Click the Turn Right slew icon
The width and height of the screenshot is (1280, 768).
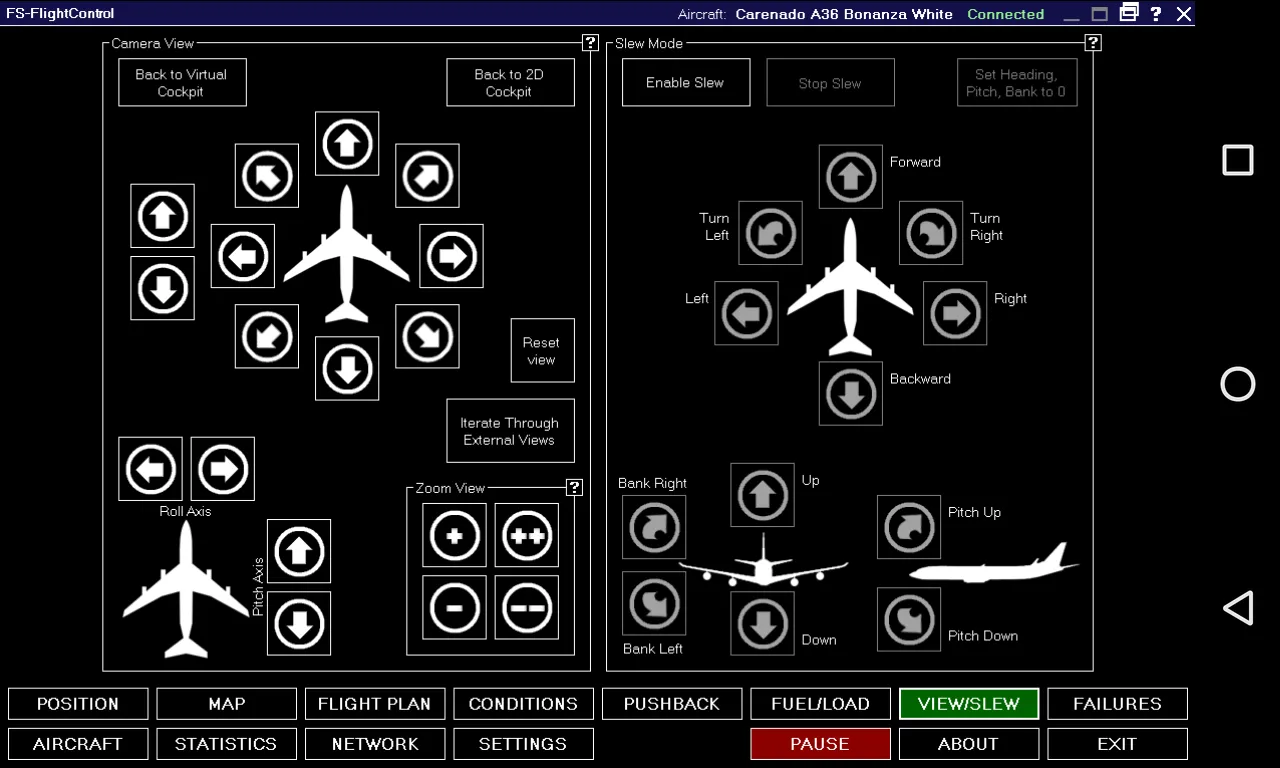(931, 233)
